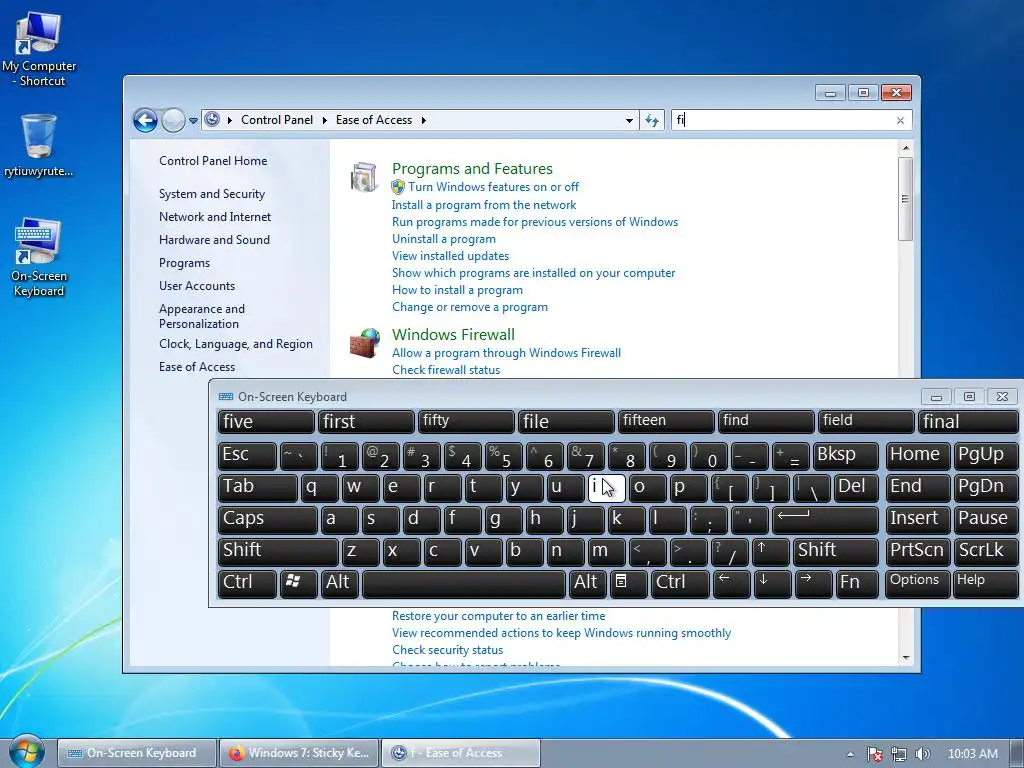Click scroll down arrow in Control Panel
The width and height of the screenshot is (1024, 768).
coord(905,658)
